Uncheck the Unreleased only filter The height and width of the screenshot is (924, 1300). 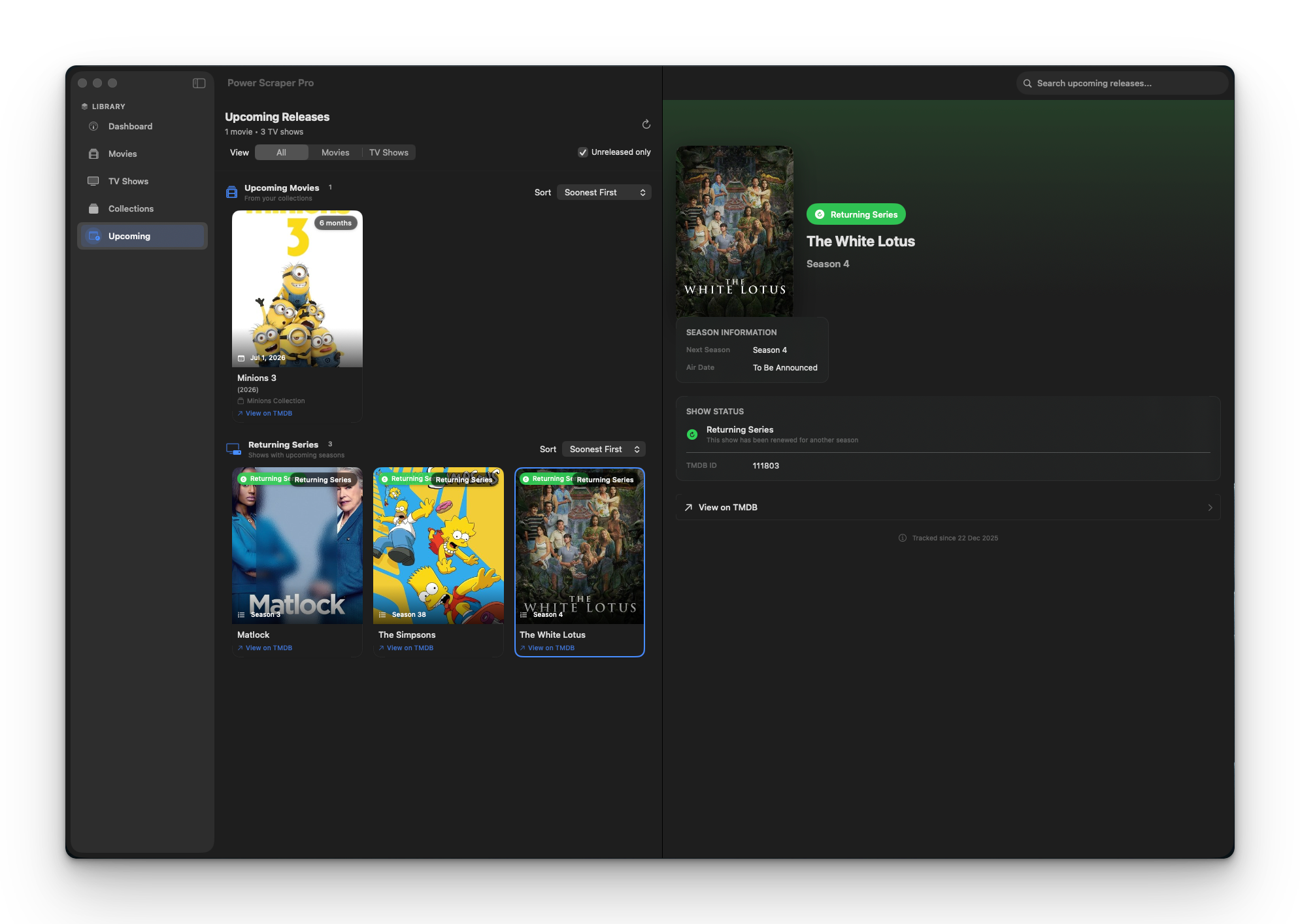(x=582, y=152)
